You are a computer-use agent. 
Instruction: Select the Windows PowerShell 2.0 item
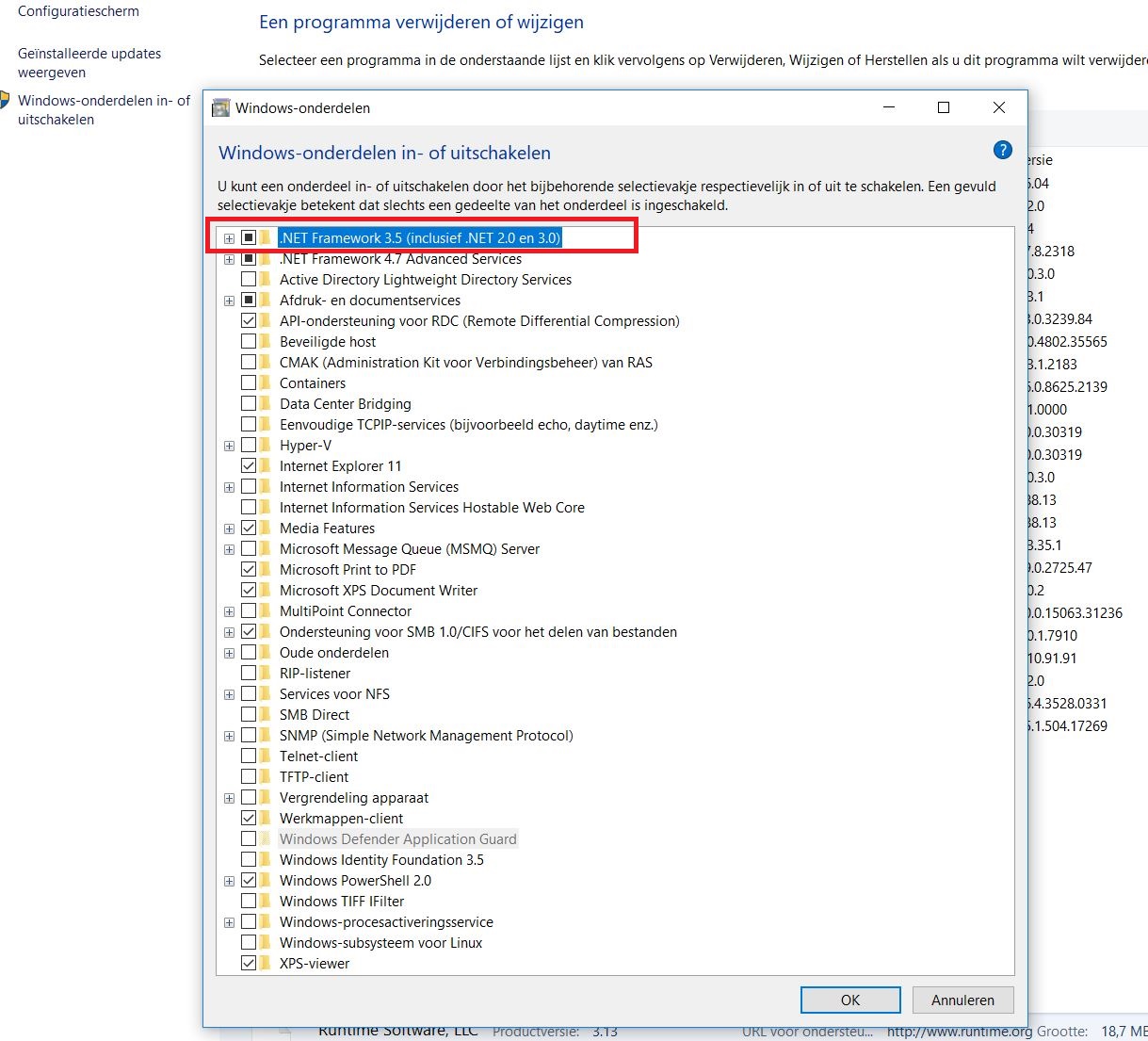point(355,881)
